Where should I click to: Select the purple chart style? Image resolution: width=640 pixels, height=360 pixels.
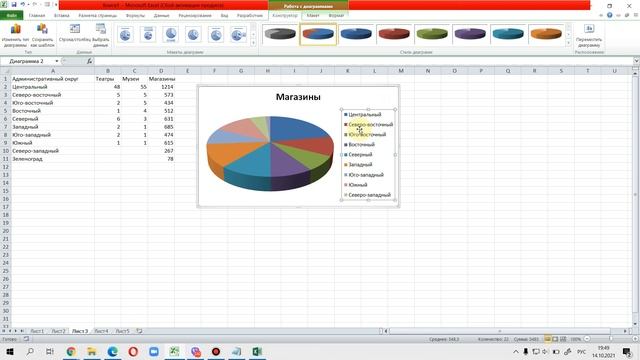coord(470,34)
